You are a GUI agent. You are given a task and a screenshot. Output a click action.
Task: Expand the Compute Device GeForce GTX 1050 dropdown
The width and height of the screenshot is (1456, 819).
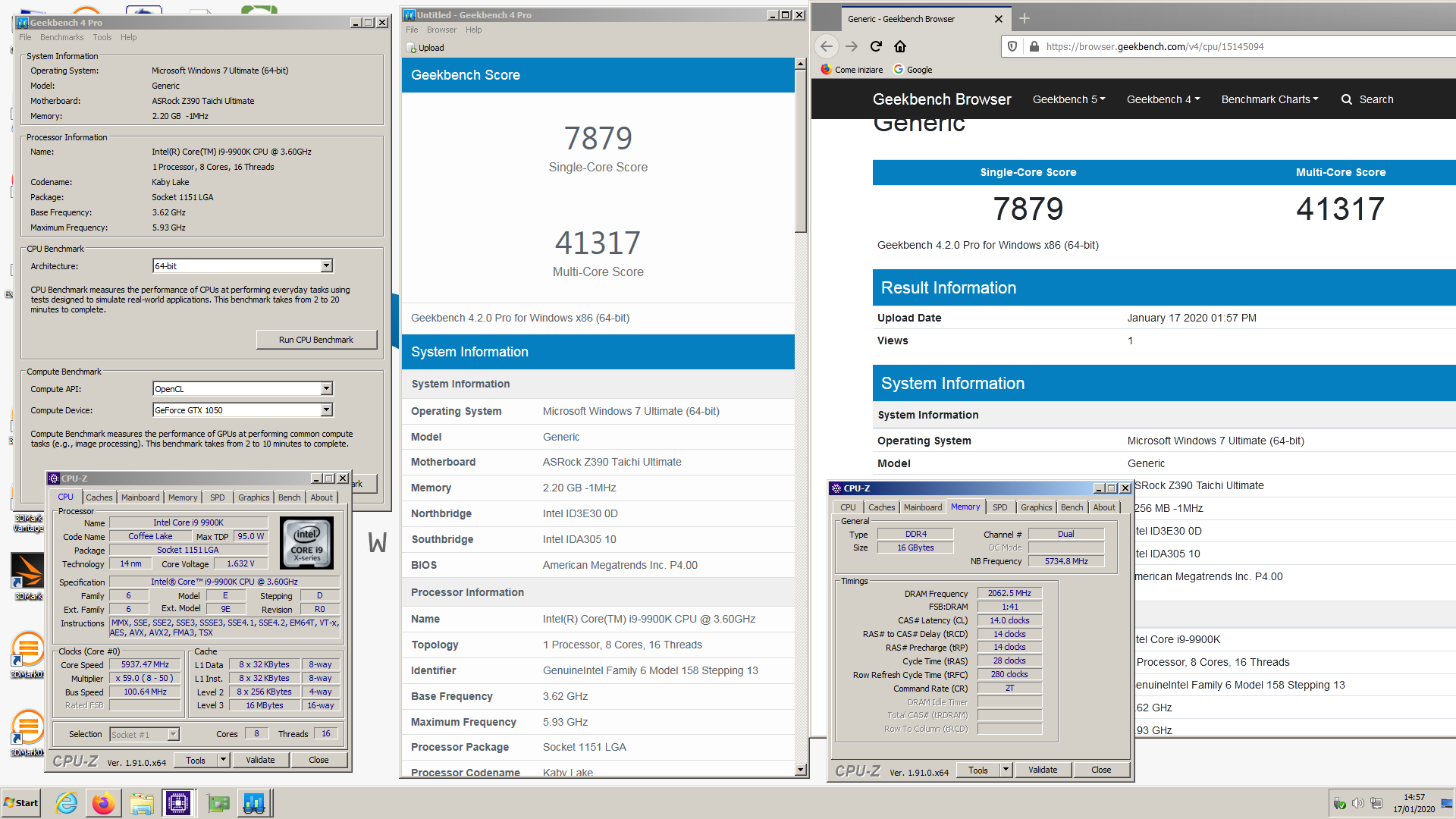pyautogui.click(x=327, y=410)
